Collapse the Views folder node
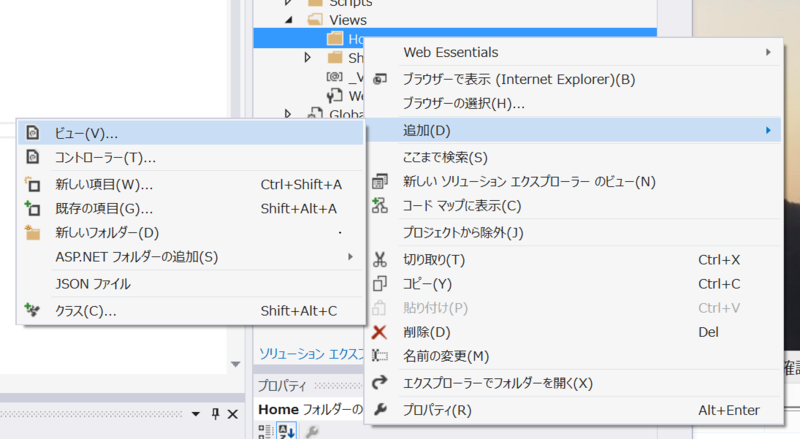This screenshot has height=439, width=800. click(289, 20)
